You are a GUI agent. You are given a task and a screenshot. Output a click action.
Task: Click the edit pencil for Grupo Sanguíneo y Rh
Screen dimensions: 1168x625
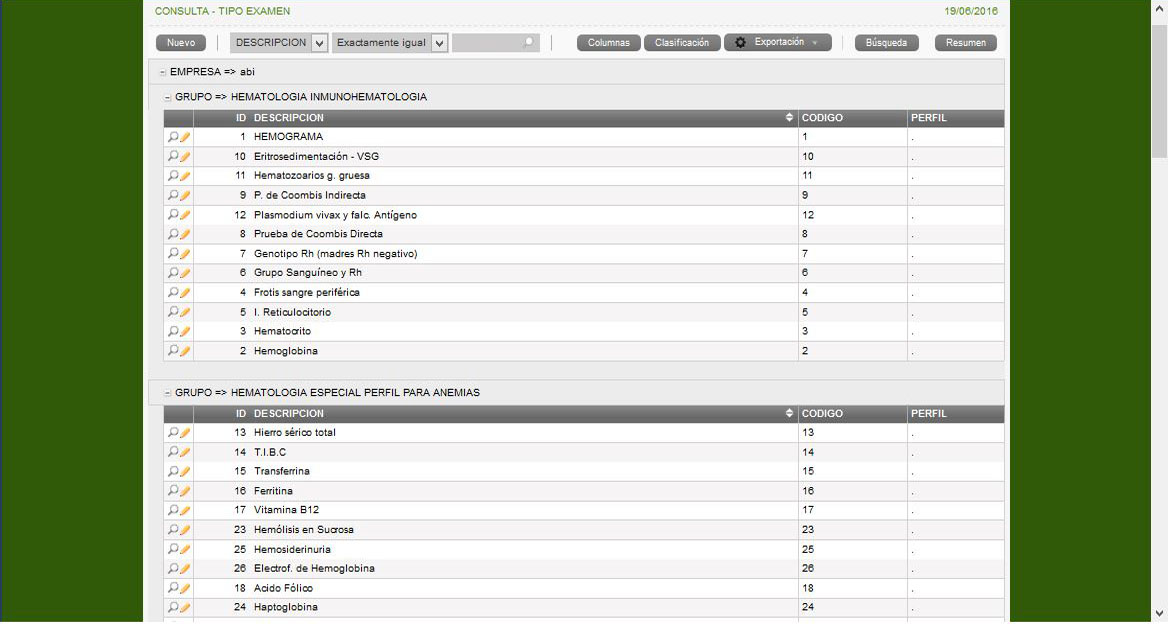[185, 273]
